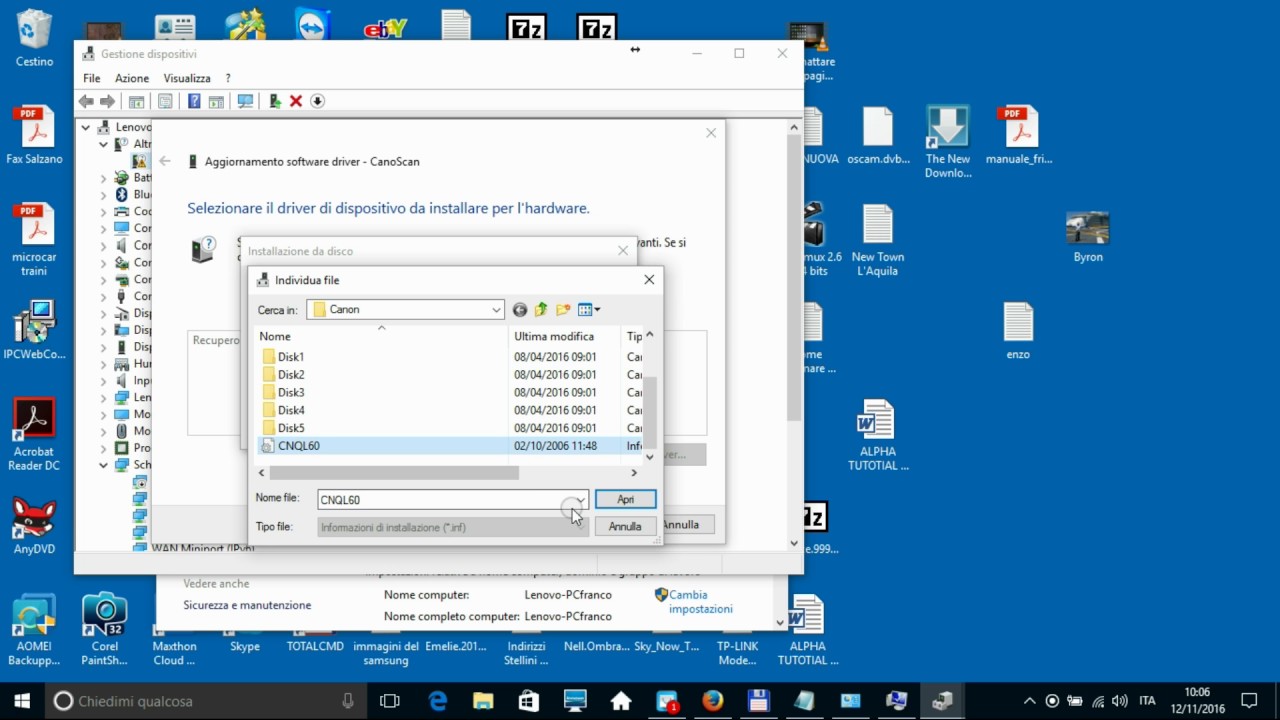
Task: Open the AnyDVD desktop icon
Action: (x=34, y=525)
